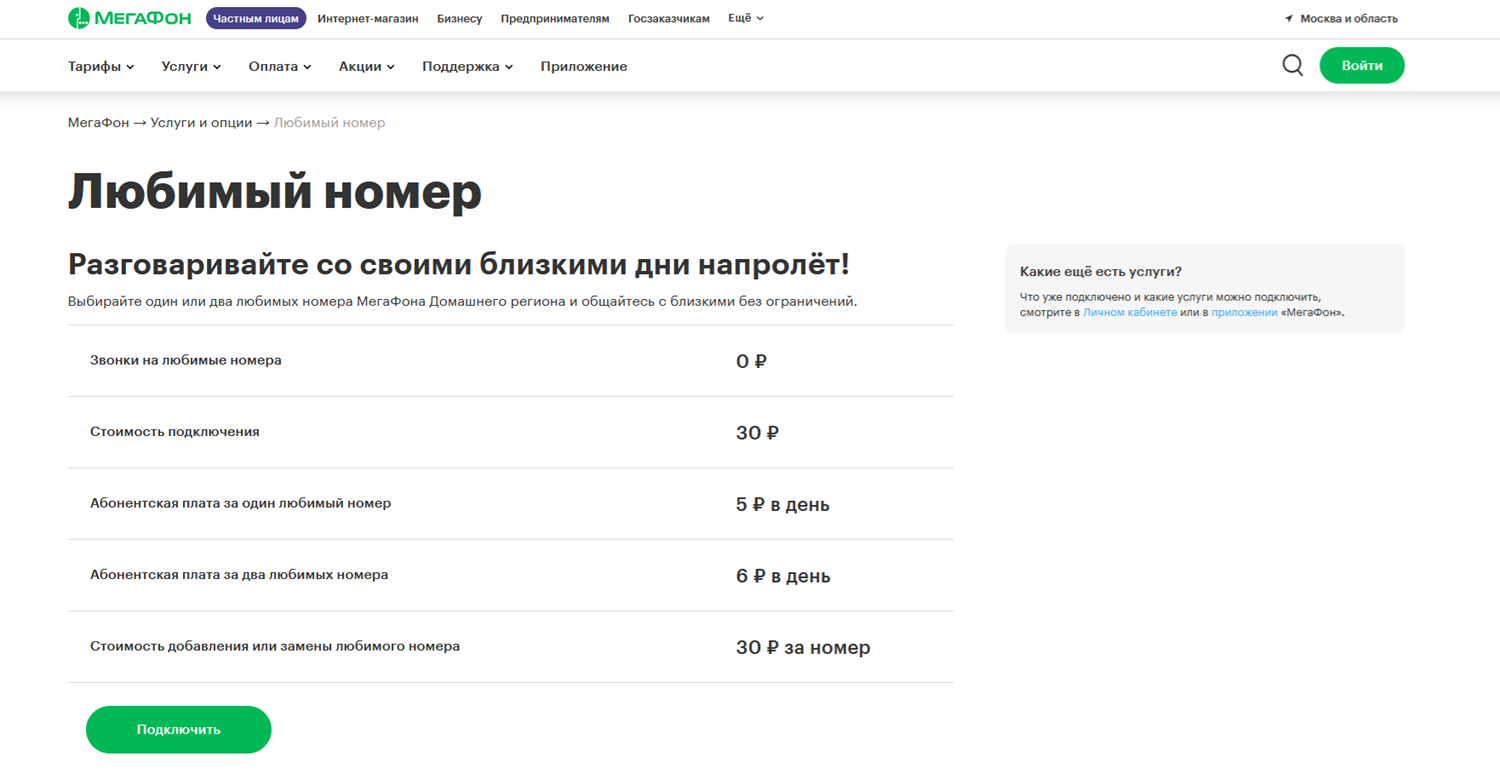The height and width of the screenshot is (772, 1500).
Task: Click the Любимый номер page heading
Action: click(x=275, y=192)
